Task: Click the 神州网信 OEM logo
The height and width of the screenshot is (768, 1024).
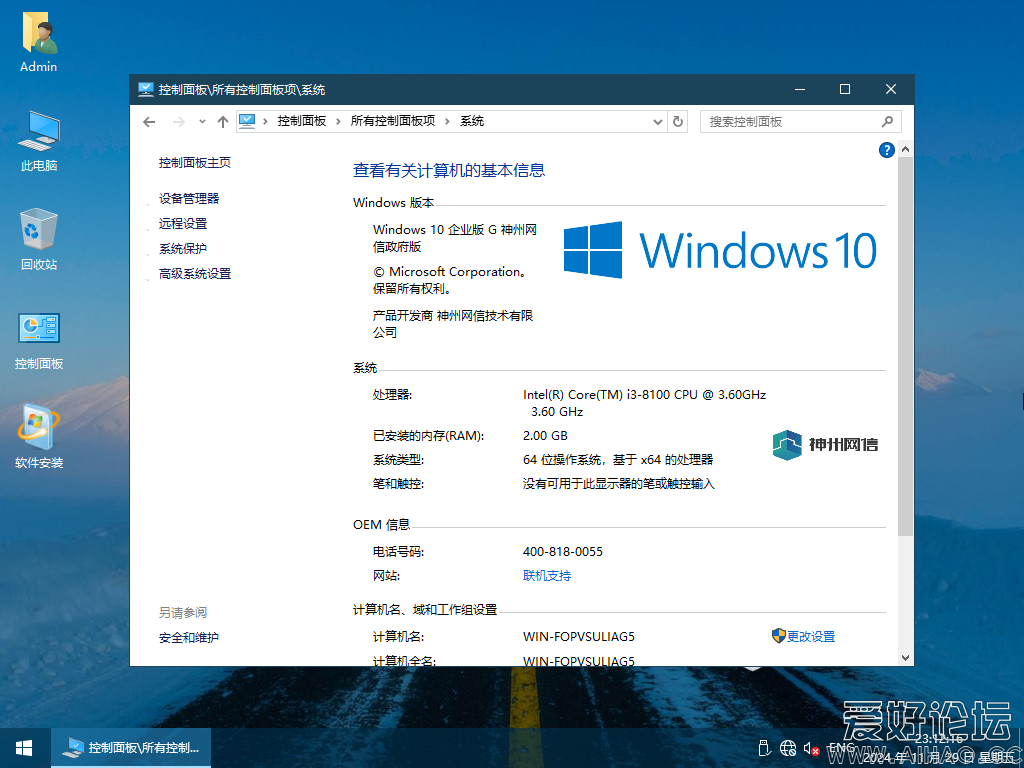Action: 825,445
